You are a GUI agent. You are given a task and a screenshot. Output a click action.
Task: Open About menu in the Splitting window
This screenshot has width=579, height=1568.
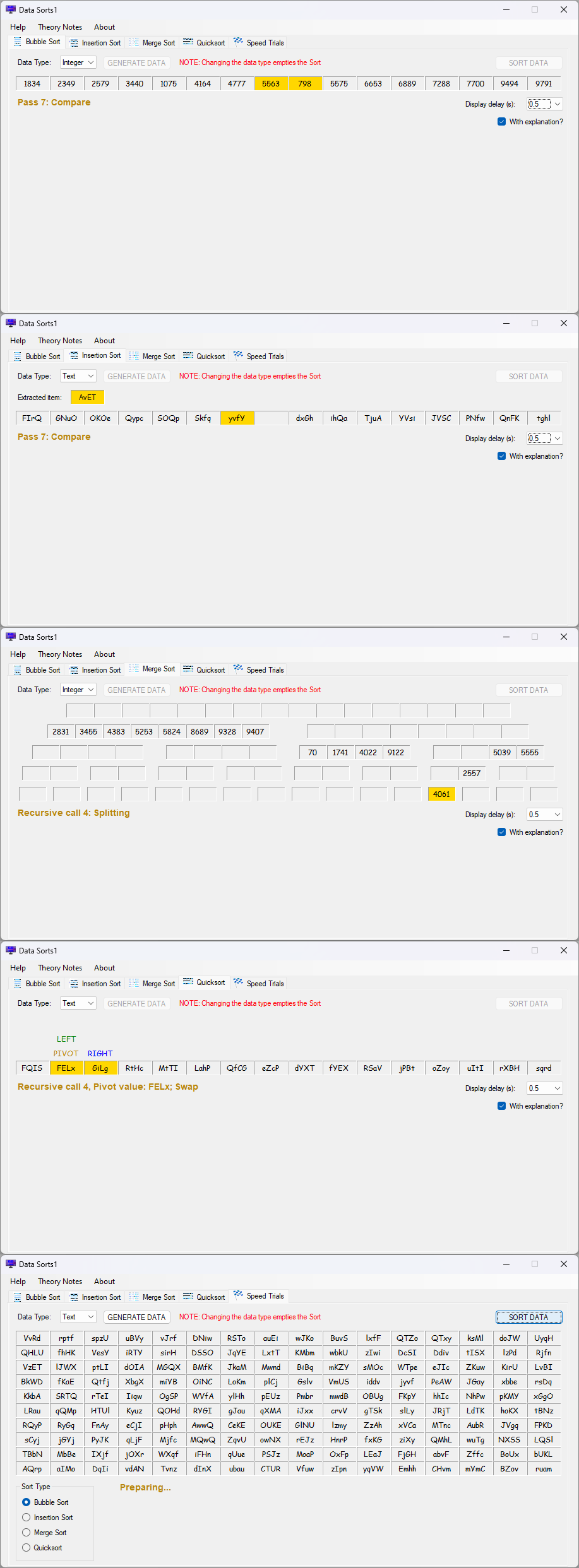(x=104, y=654)
